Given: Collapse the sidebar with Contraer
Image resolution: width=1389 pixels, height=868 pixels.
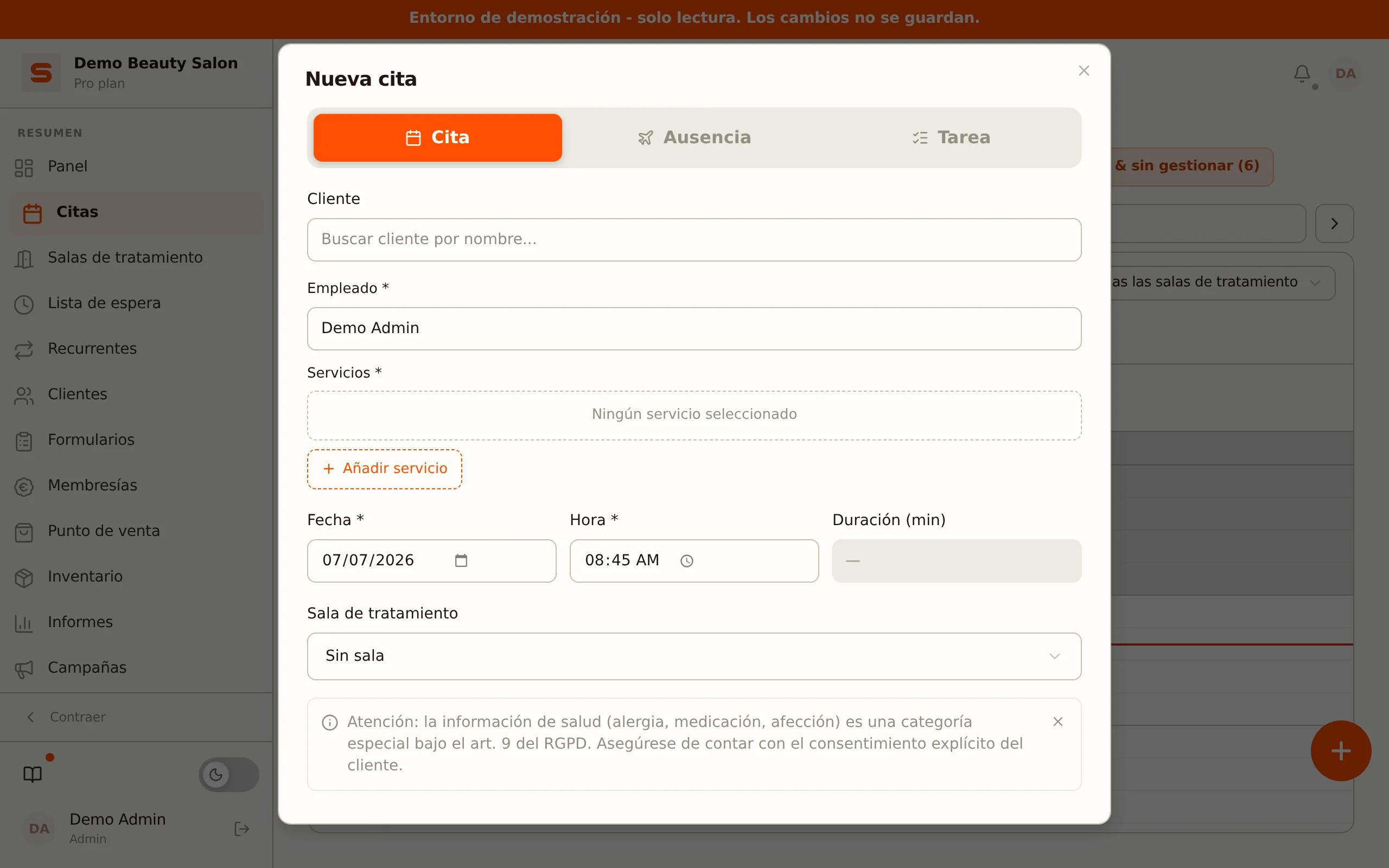Looking at the screenshot, I should [x=66, y=717].
